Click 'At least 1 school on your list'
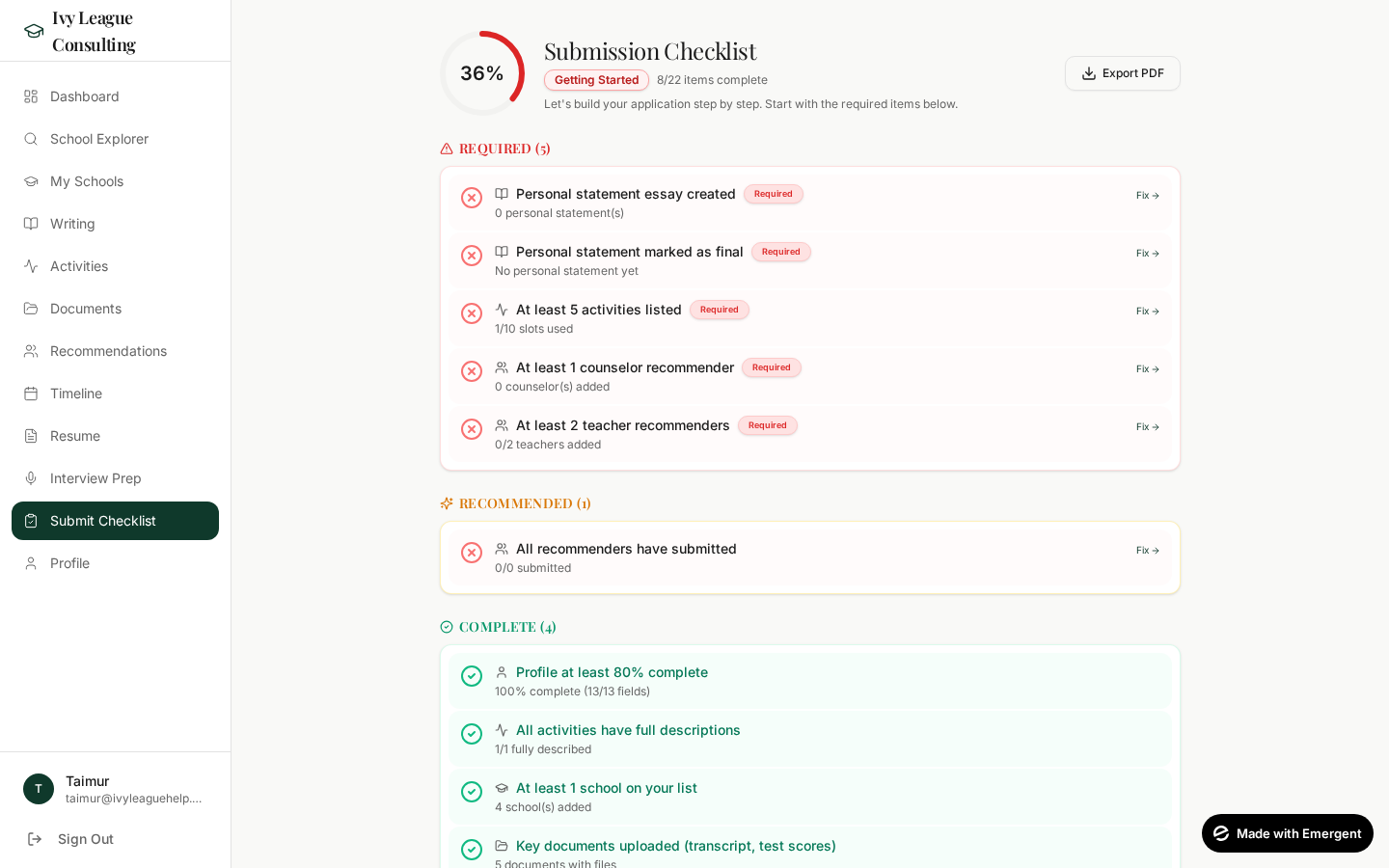 tap(607, 788)
